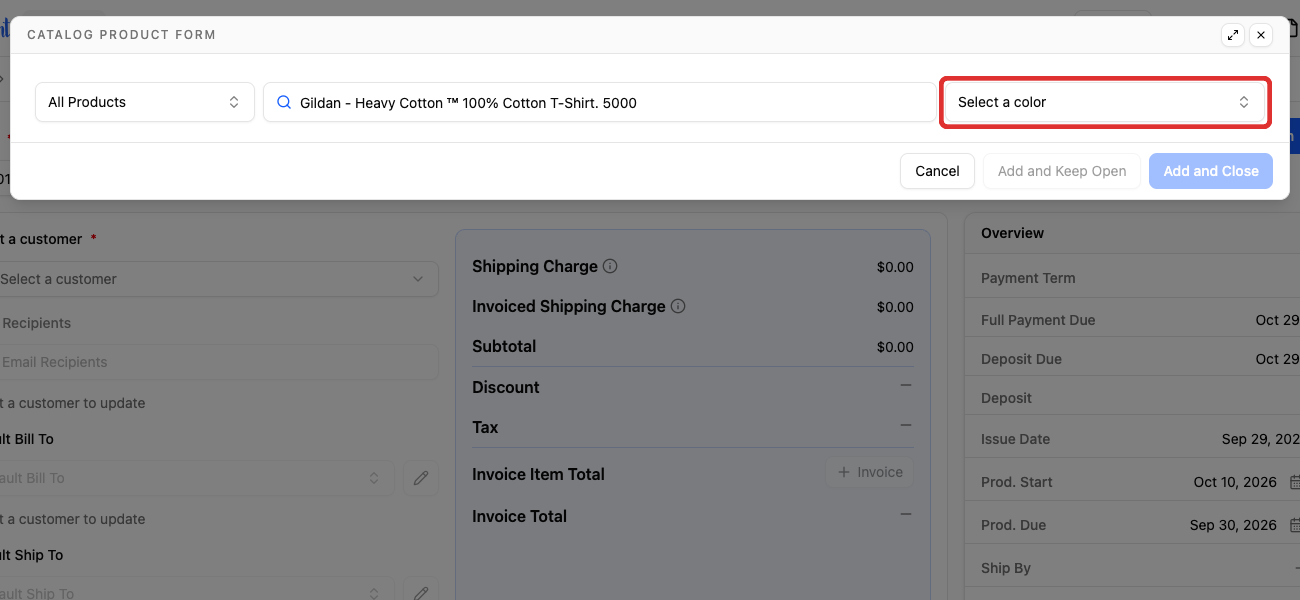Click the Full Payment Due label

click(x=1038, y=320)
